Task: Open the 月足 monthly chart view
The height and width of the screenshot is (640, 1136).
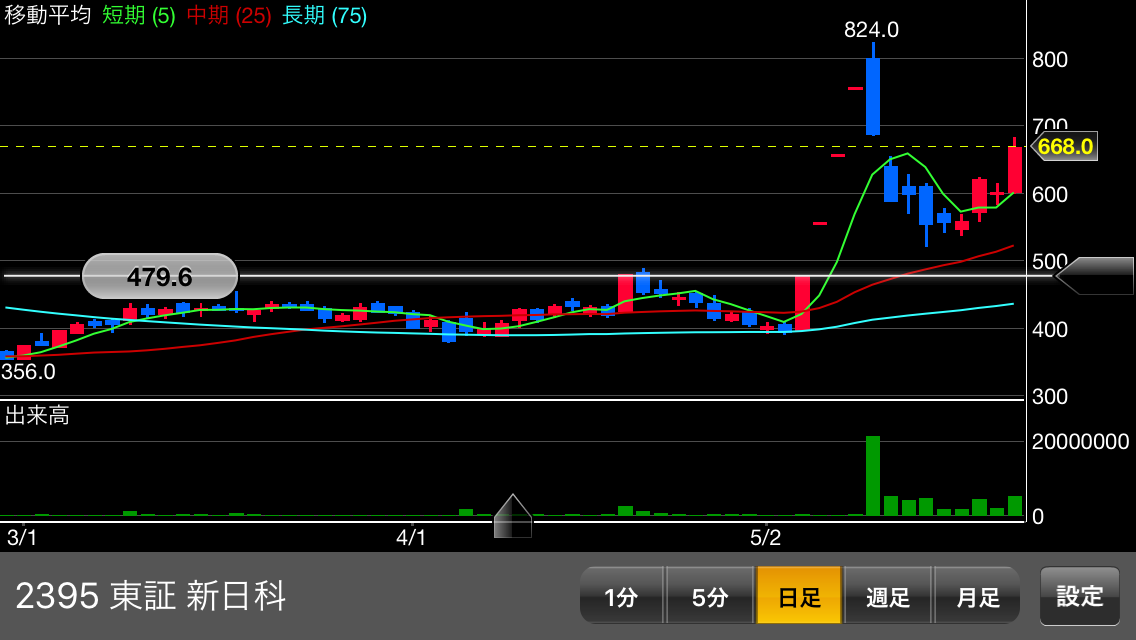Action: click(x=977, y=596)
